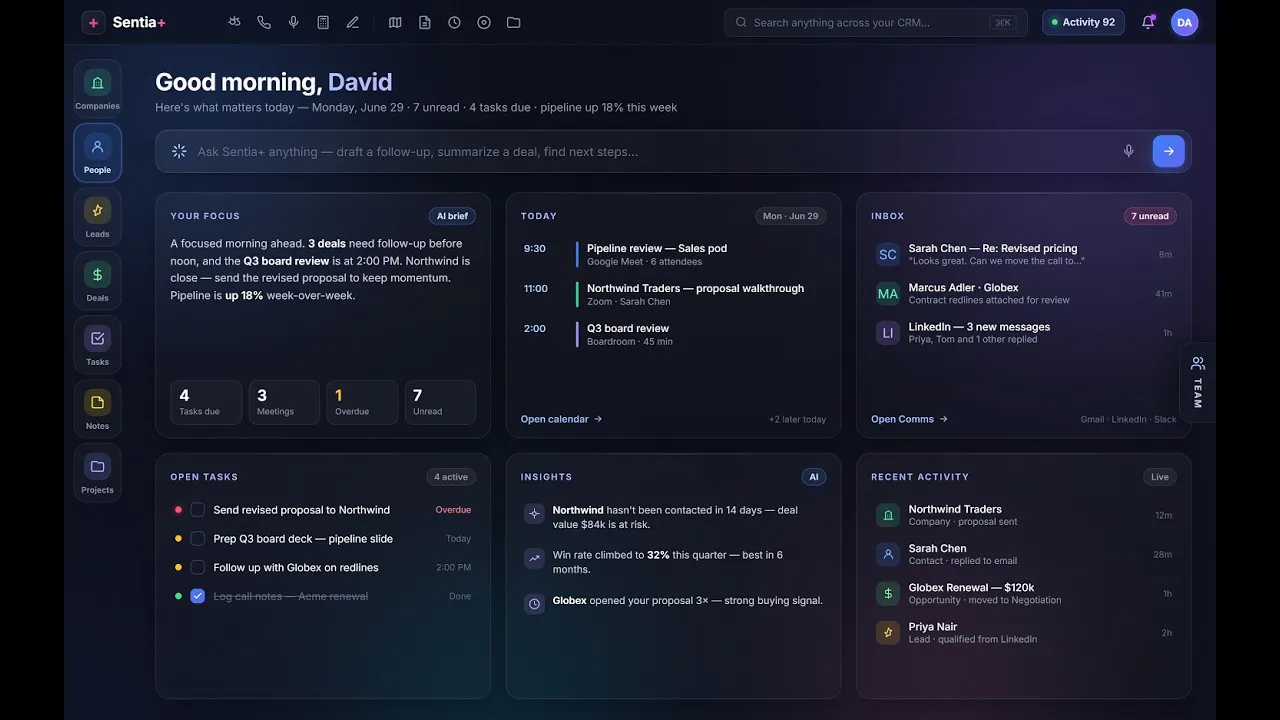Uncheck the Log call notes task

pyautogui.click(x=198, y=596)
